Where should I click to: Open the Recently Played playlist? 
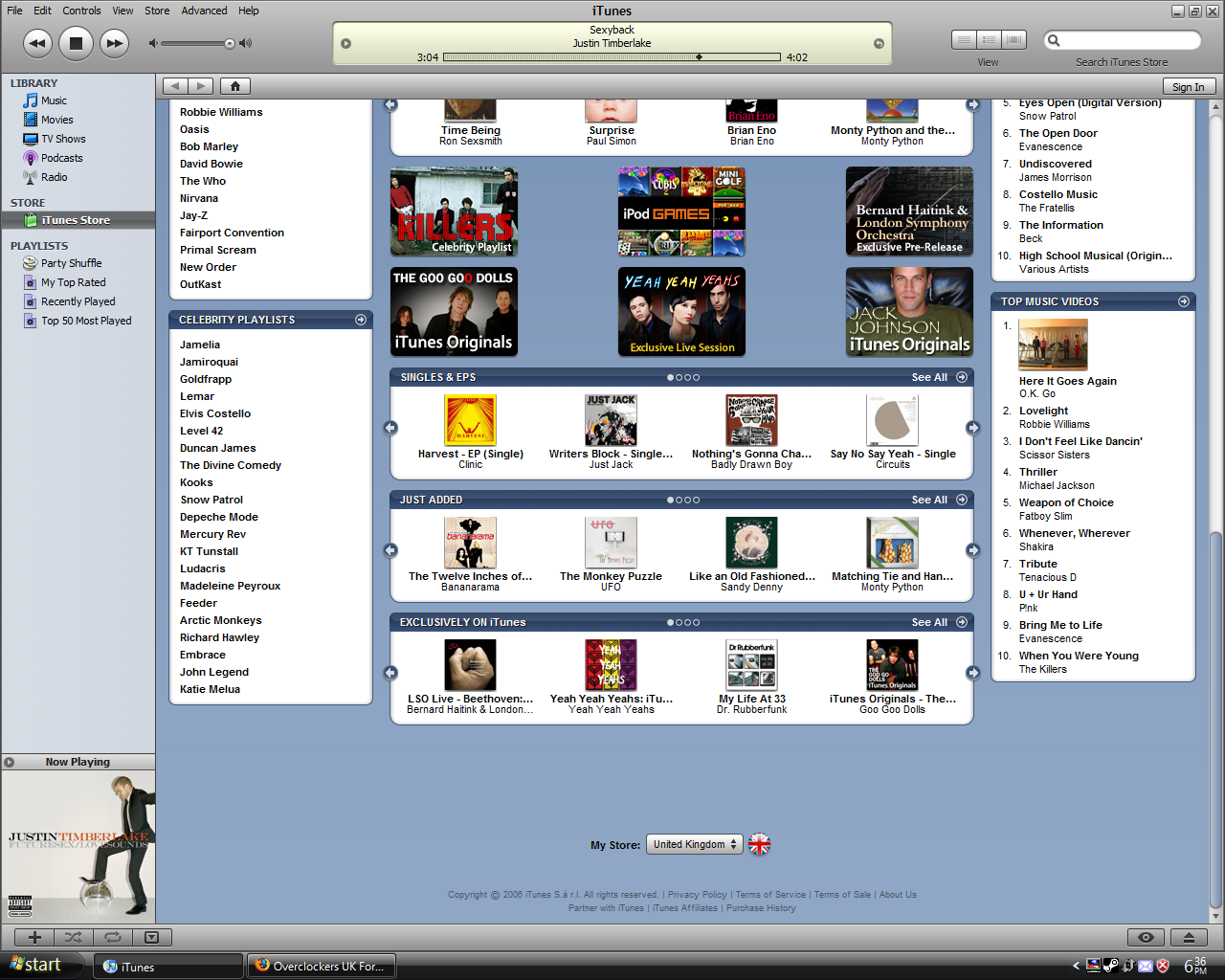pyautogui.click(x=78, y=301)
